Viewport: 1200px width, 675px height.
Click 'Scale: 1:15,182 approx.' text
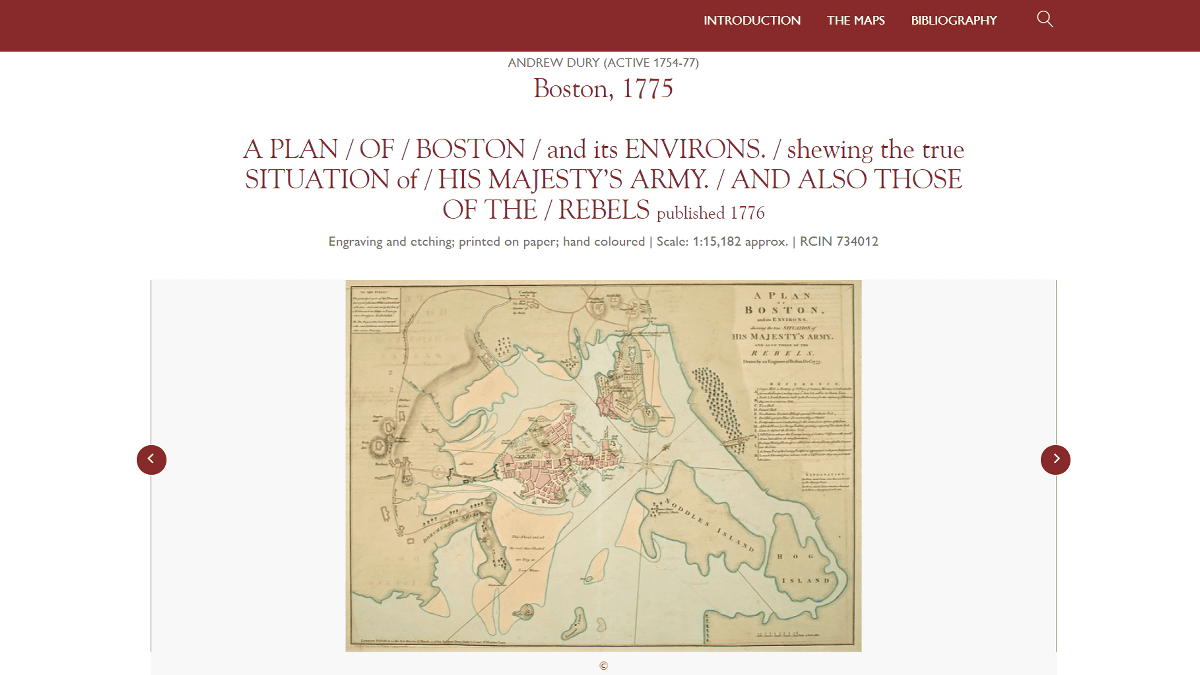click(x=722, y=241)
